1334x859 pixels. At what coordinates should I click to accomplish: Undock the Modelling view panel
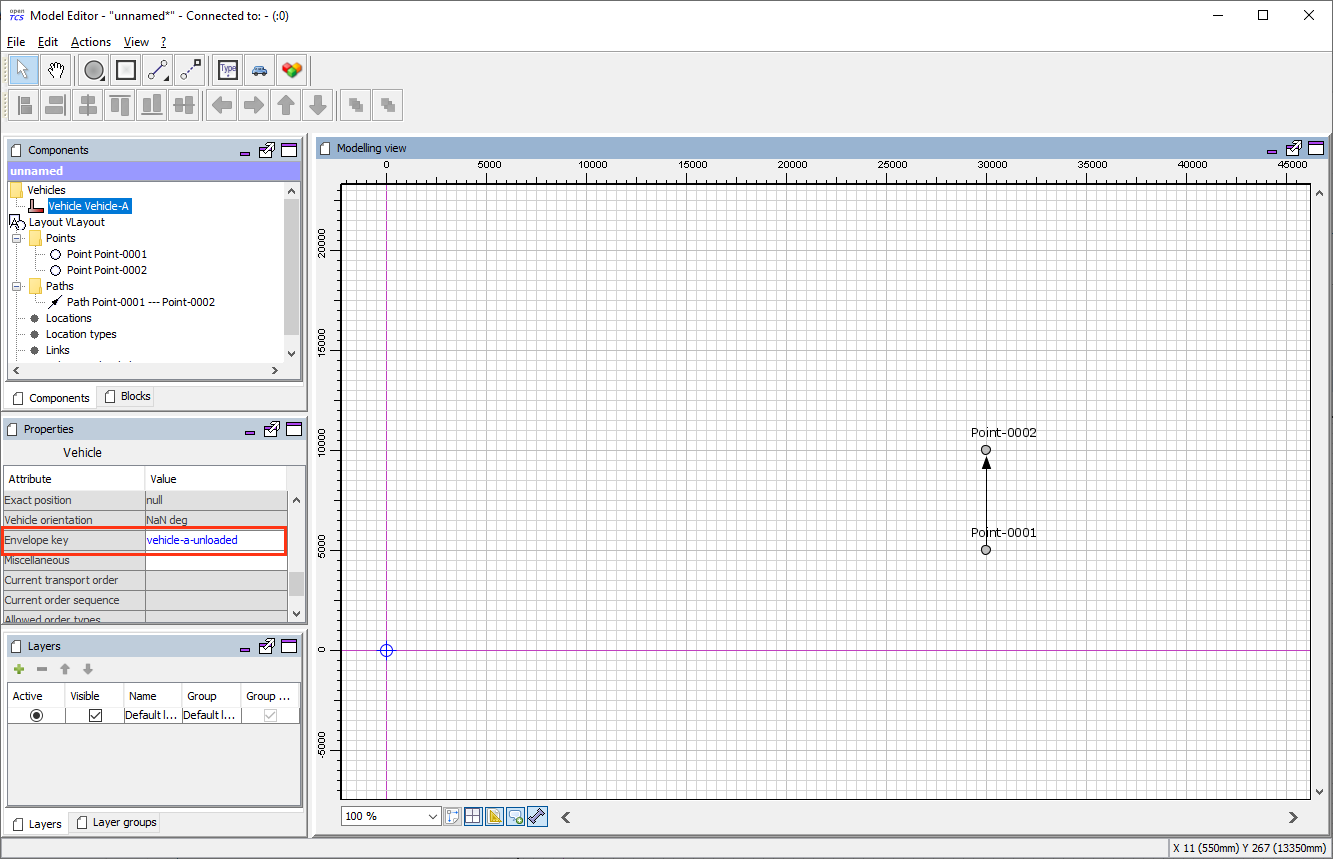[1294, 148]
